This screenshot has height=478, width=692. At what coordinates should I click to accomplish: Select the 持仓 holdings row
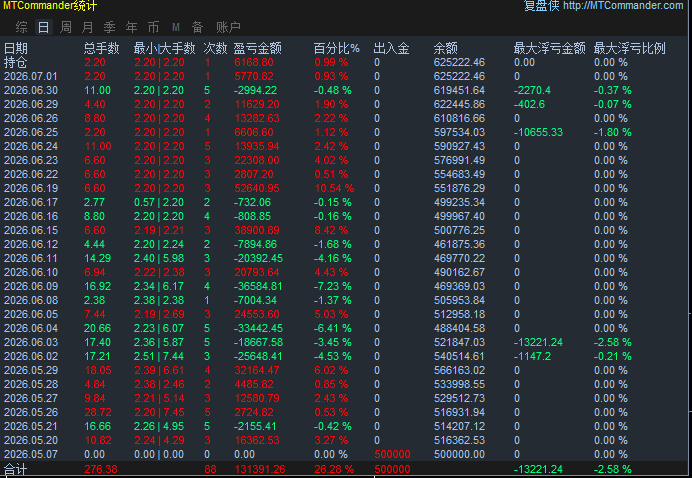[344, 62]
